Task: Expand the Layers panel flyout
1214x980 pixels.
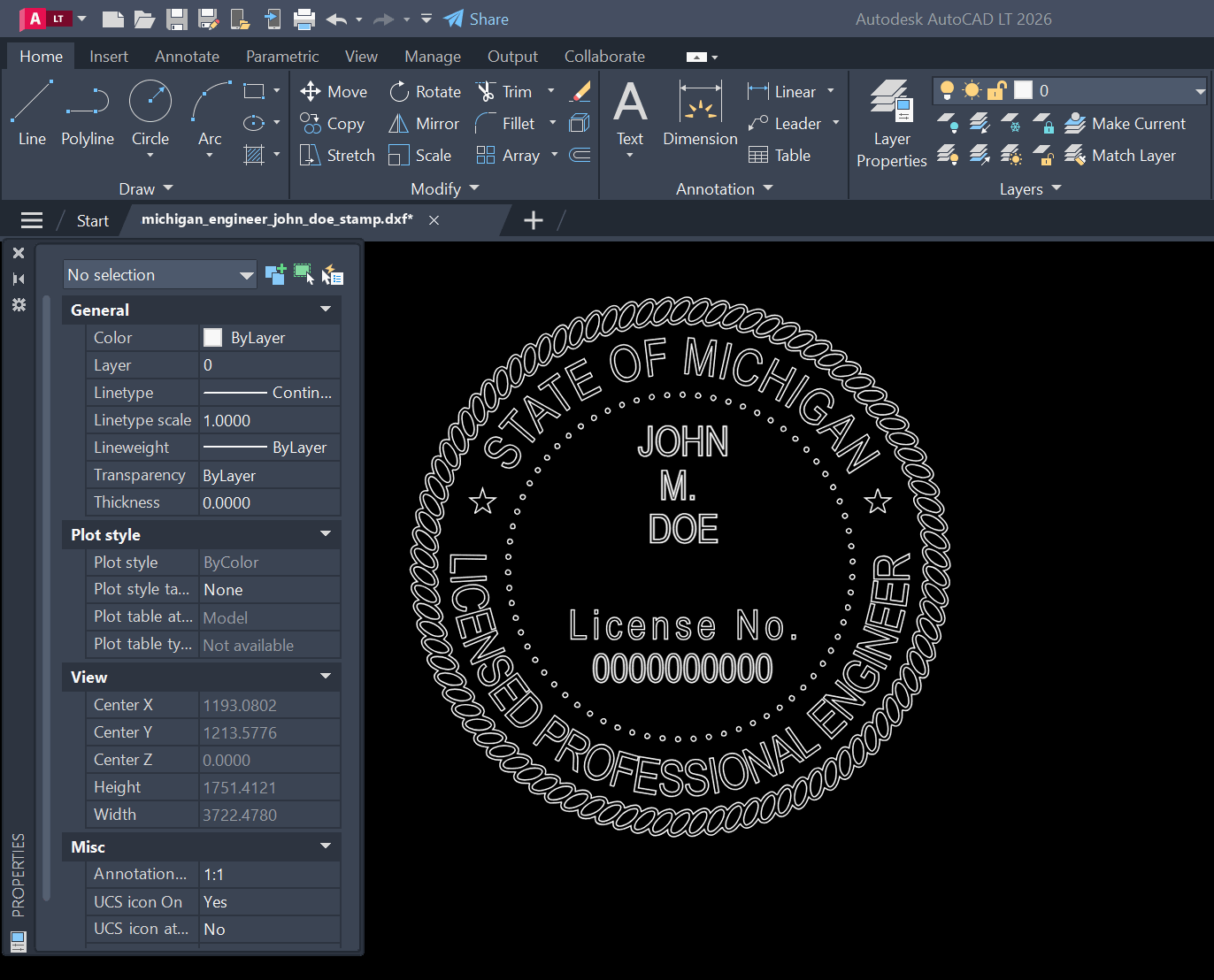Action: coord(1030,188)
